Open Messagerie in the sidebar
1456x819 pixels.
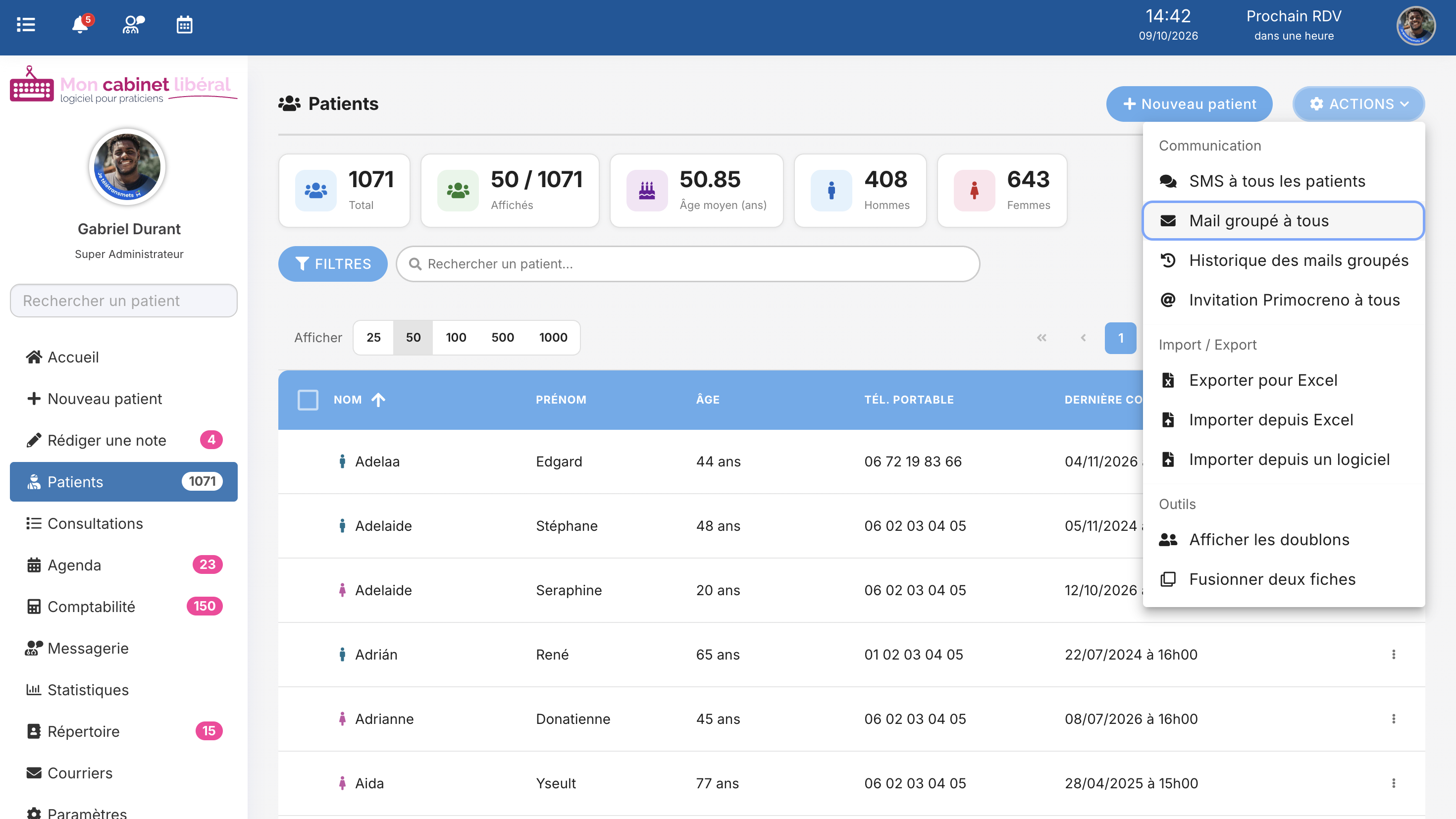[123, 648]
